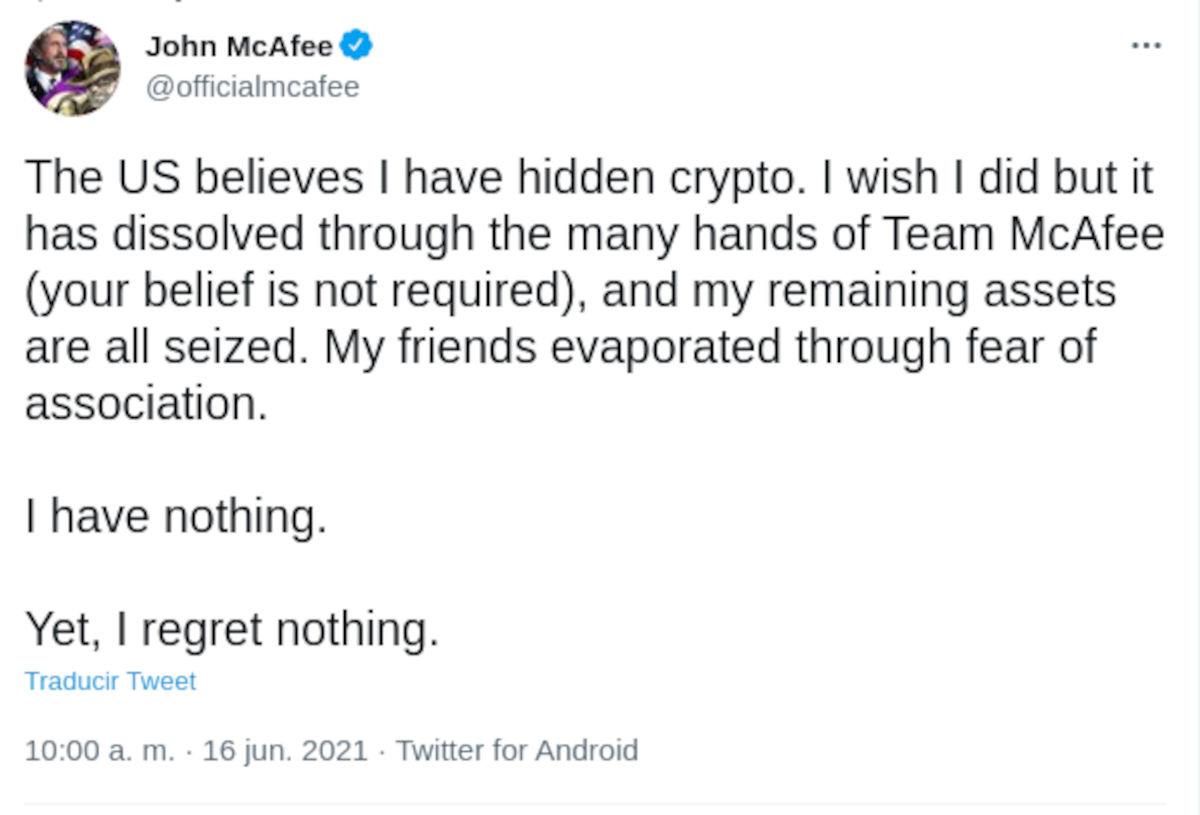The height and width of the screenshot is (815, 1200).
Task: Click the Traducir Tweet link
Action: pos(110,681)
